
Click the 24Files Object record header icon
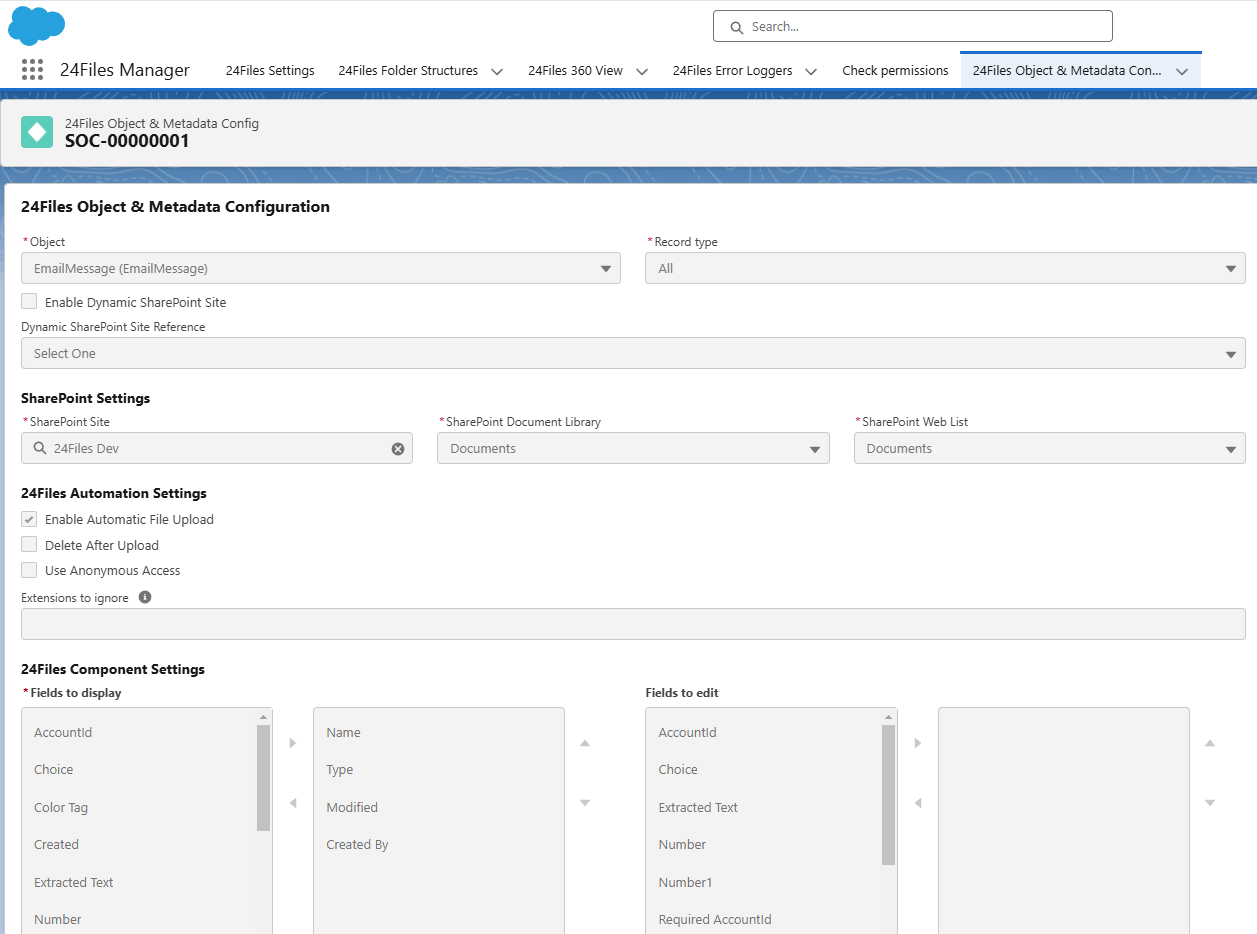coord(37,132)
